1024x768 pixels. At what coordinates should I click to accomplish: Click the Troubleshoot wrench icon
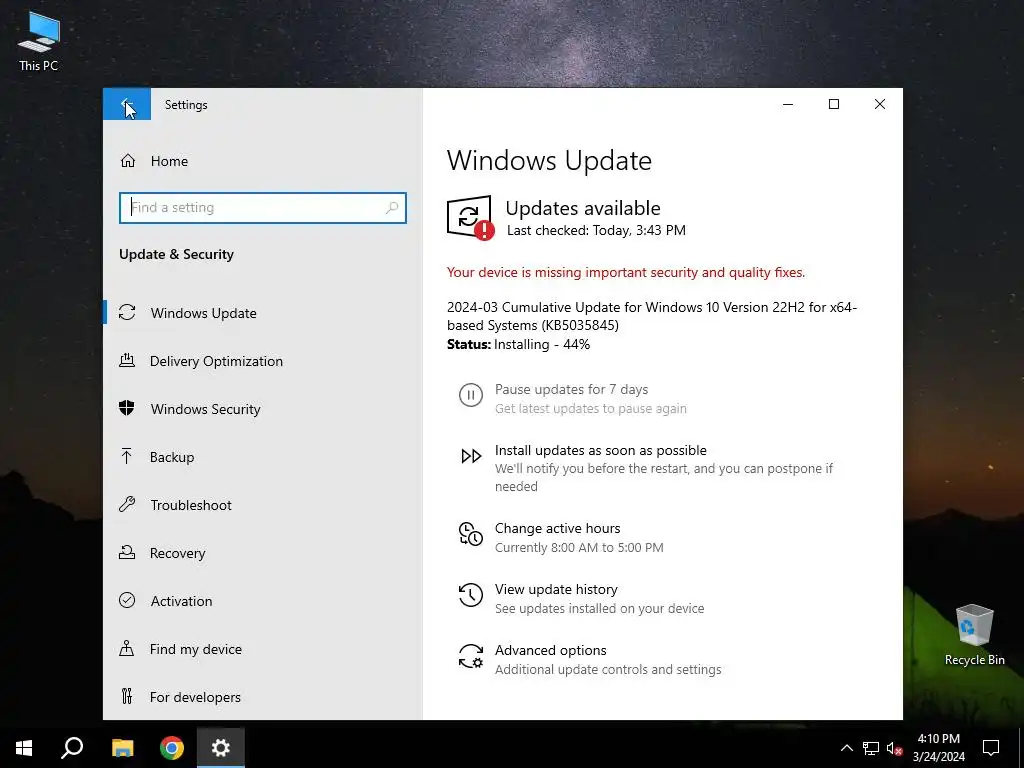tap(127, 505)
